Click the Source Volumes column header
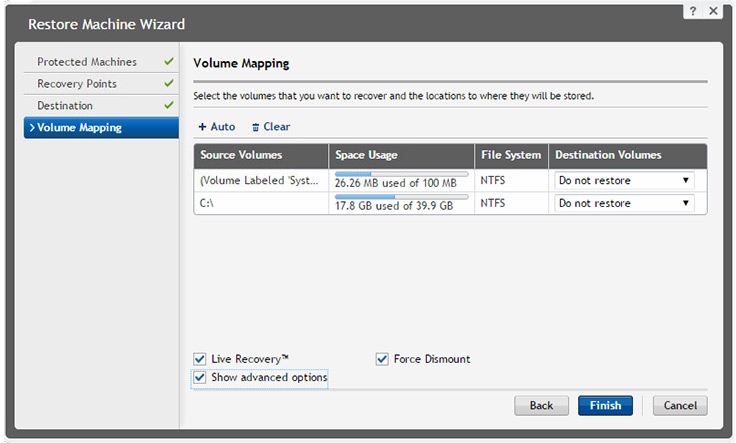The height and width of the screenshot is (443, 736). pos(241,155)
